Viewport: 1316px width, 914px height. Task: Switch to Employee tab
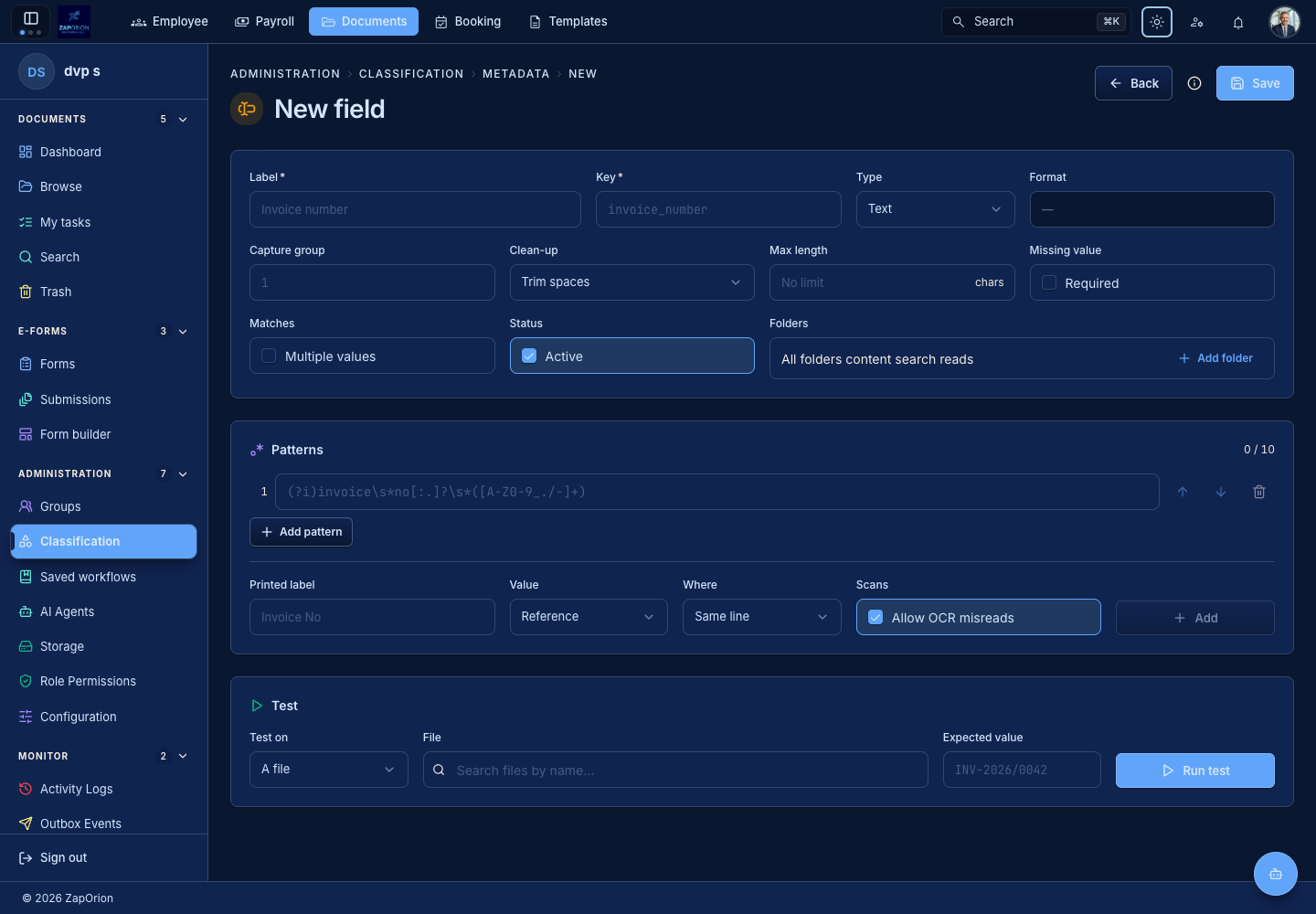[169, 21]
